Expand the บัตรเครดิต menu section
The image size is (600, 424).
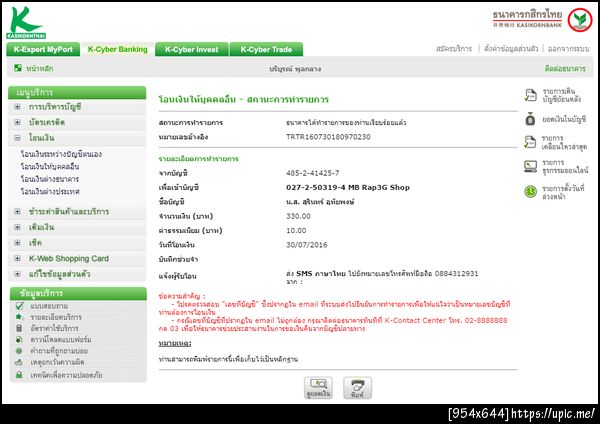17,122
